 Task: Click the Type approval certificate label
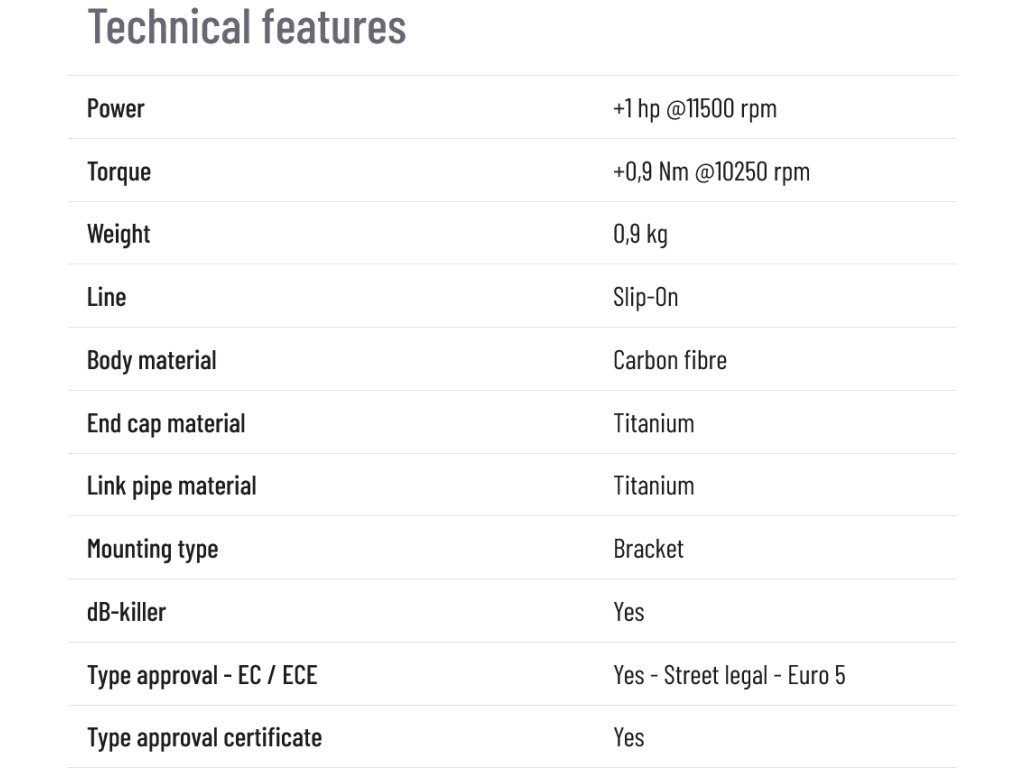205,738
